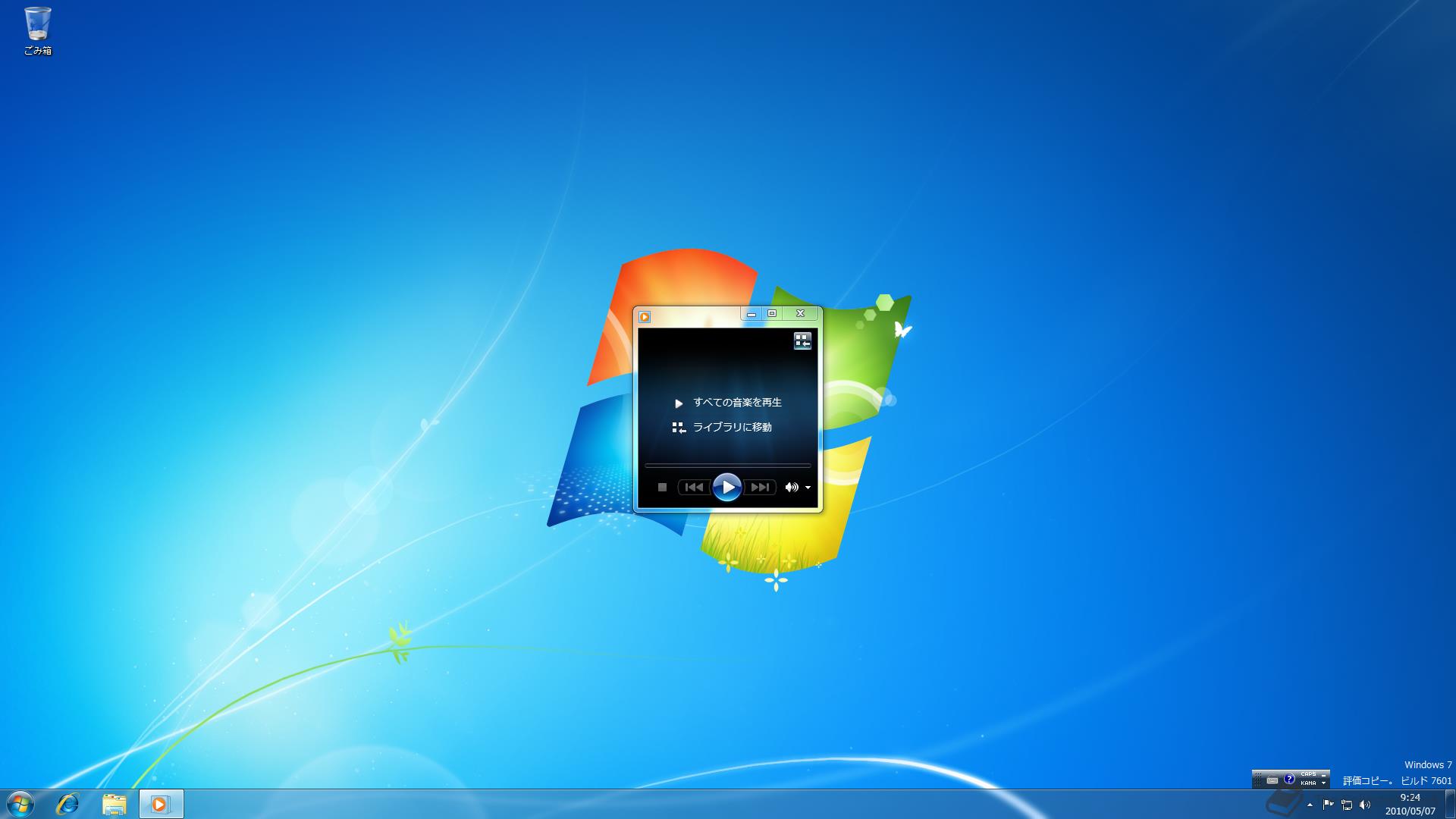
Task: Open the clock showing 9:24
Action: pos(1410,804)
